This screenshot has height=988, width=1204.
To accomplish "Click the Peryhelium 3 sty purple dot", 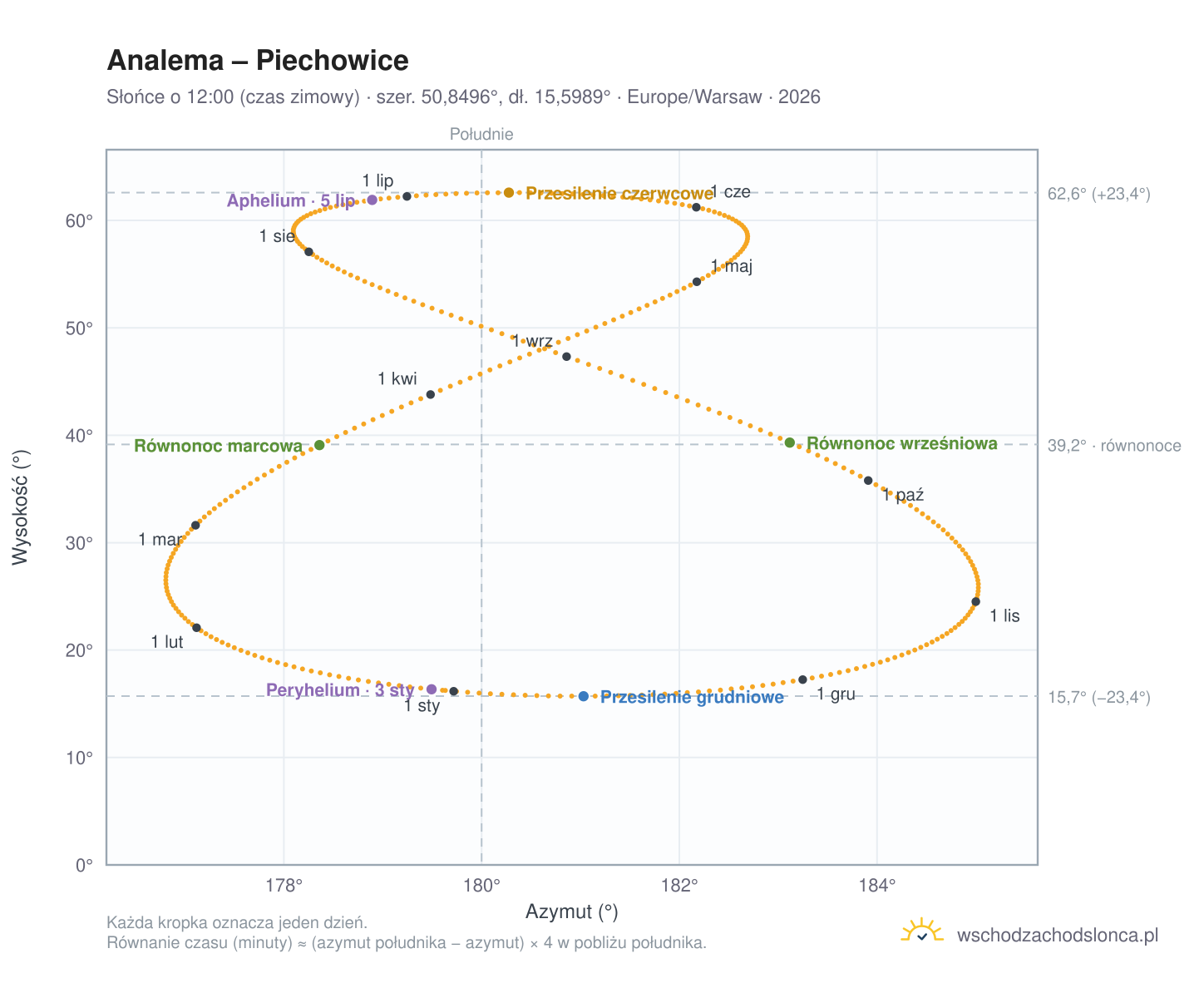I will click(x=432, y=689).
